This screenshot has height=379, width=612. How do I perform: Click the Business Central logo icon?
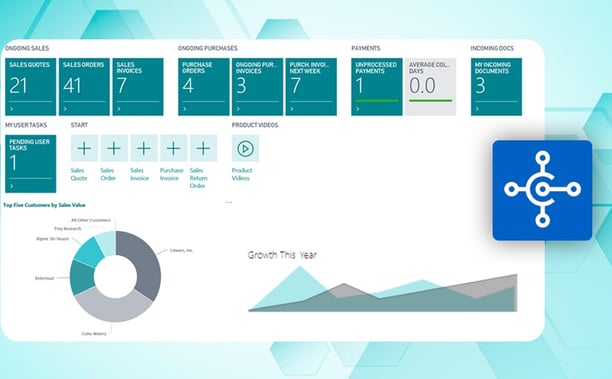tap(542, 190)
